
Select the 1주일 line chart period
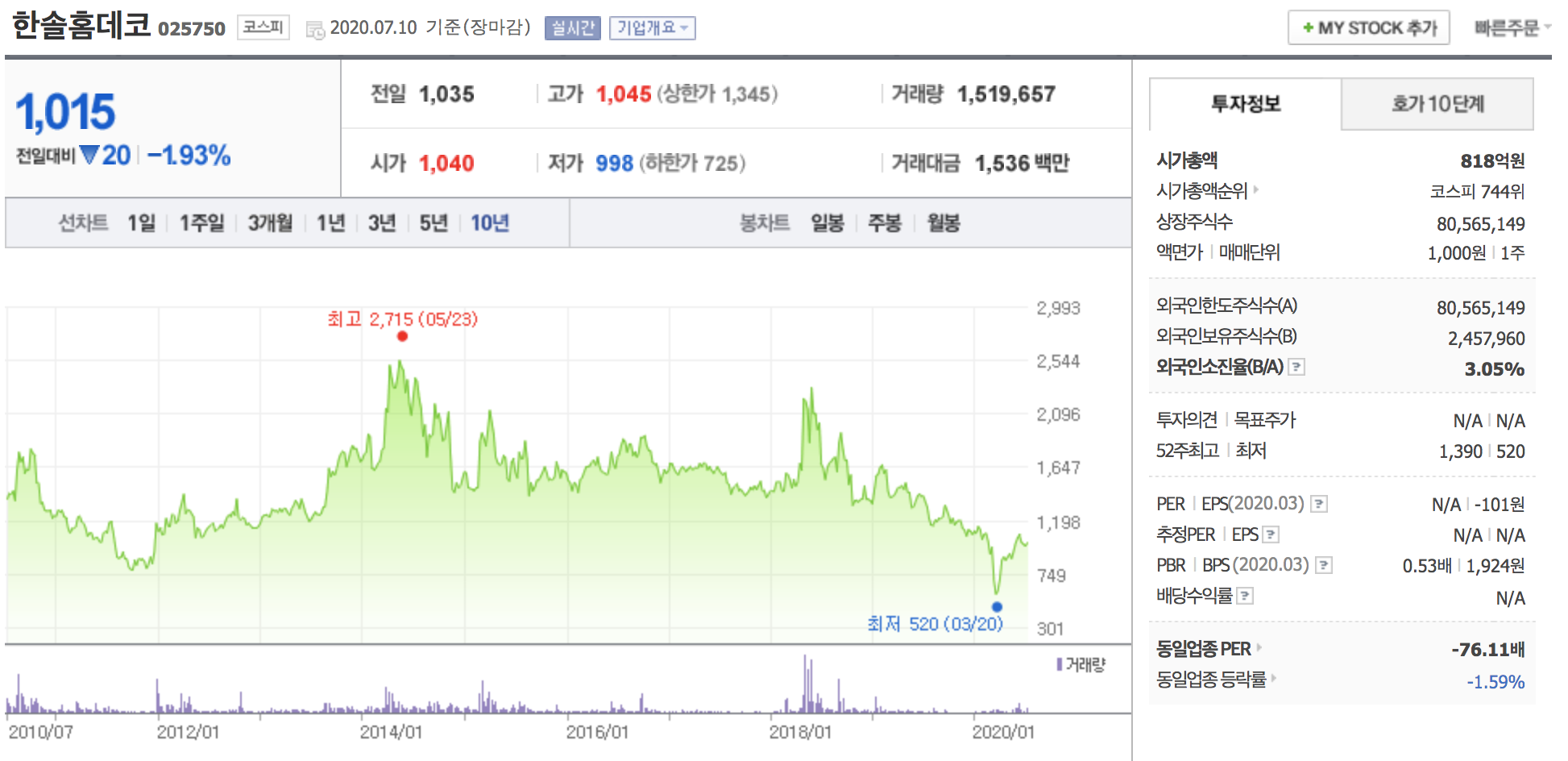201,222
